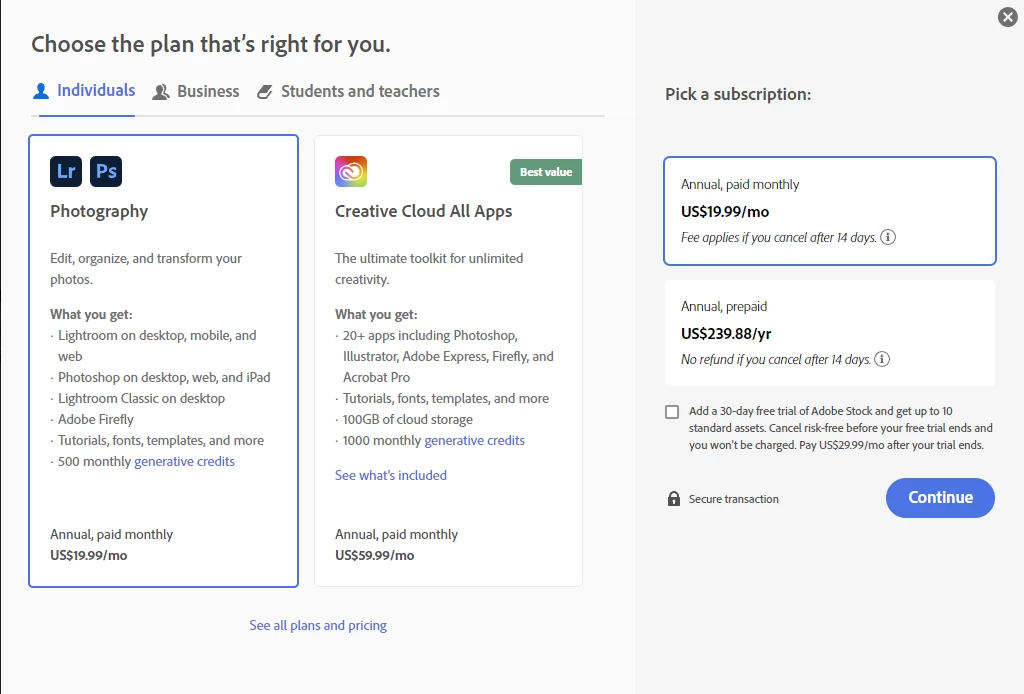This screenshot has height=694, width=1024.
Task: Click 'The ultimate toolkit for unlimited creativity' description
Action: 429,268
